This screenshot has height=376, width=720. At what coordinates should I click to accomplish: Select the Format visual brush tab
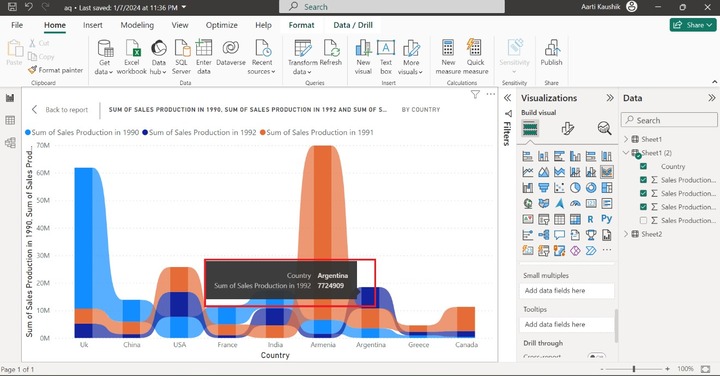click(568, 129)
